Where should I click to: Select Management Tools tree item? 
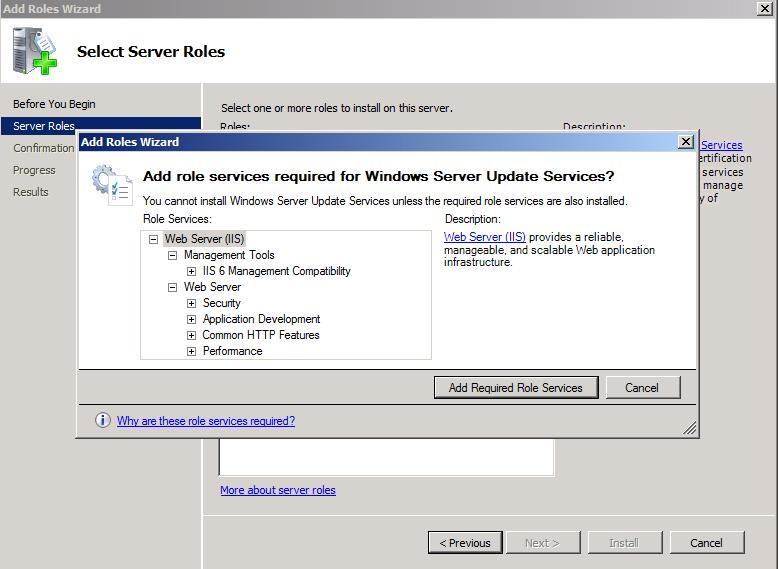pyautogui.click(x=229, y=255)
